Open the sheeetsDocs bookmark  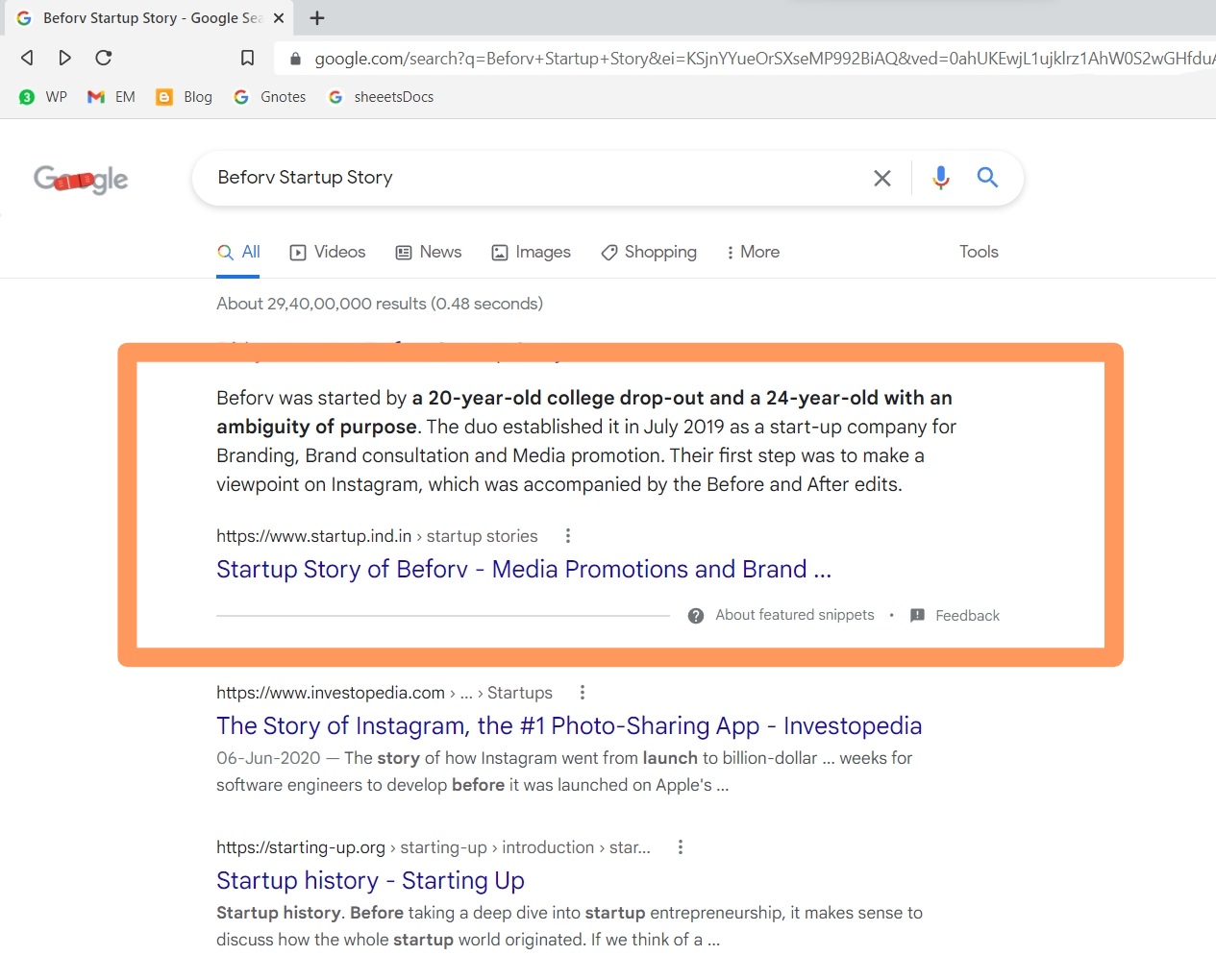coord(381,97)
